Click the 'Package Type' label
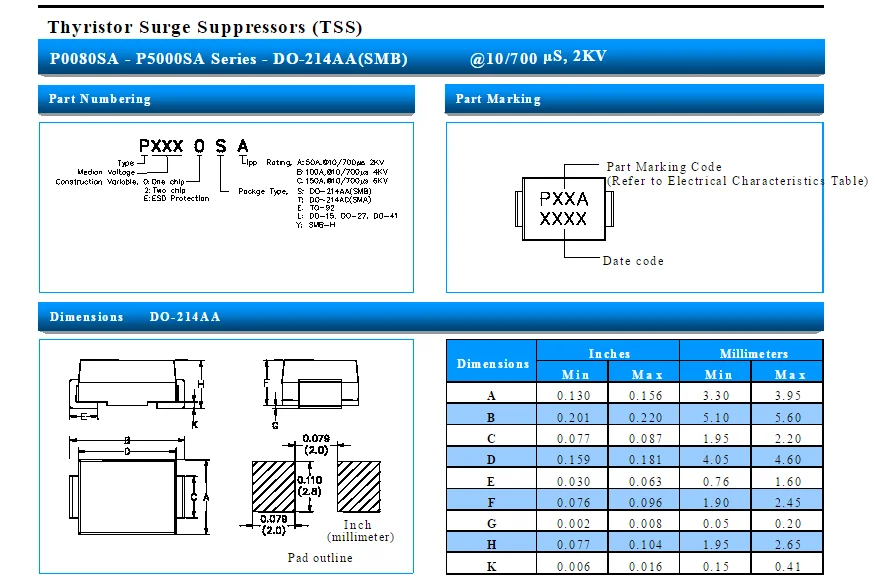Viewport: 875px width, 583px height. (x=263, y=191)
